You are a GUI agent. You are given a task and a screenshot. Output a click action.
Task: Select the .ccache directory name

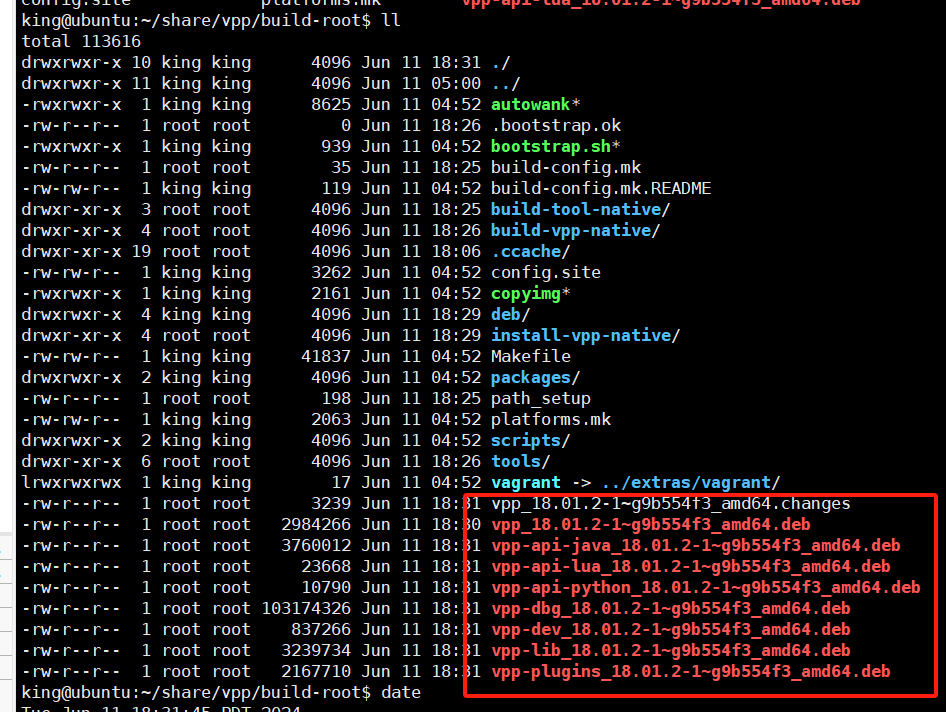click(525, 252)
